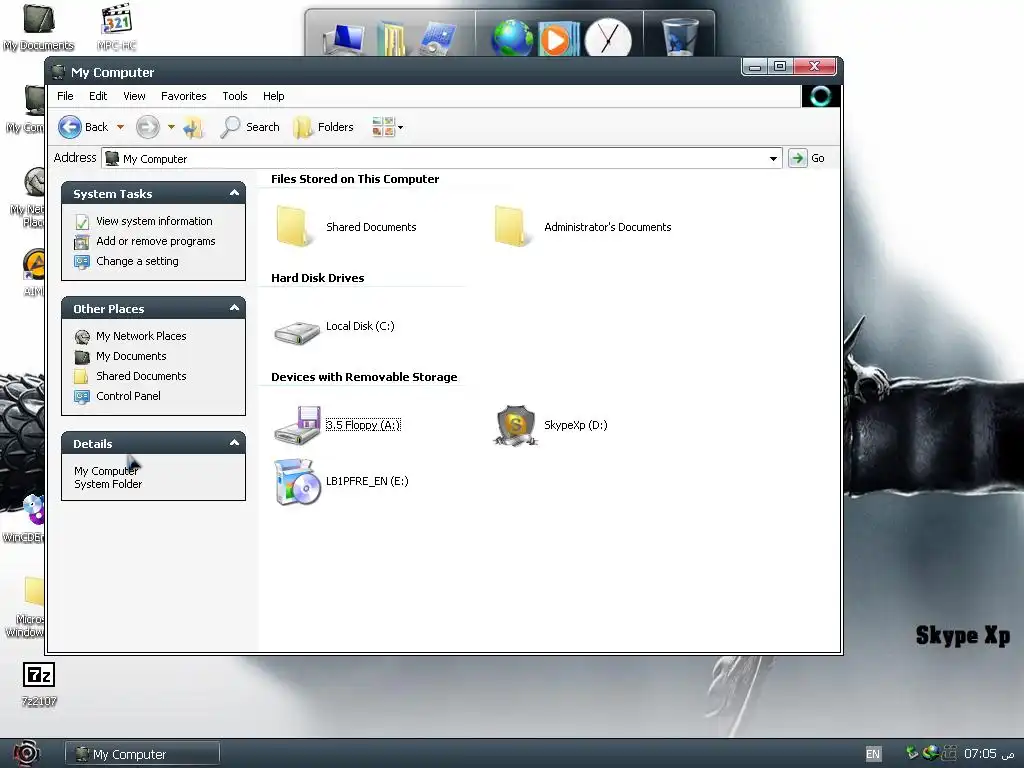
Task: Click Devices with Removable Storage header
Action: pyautogui.click(x=364, y=377)
